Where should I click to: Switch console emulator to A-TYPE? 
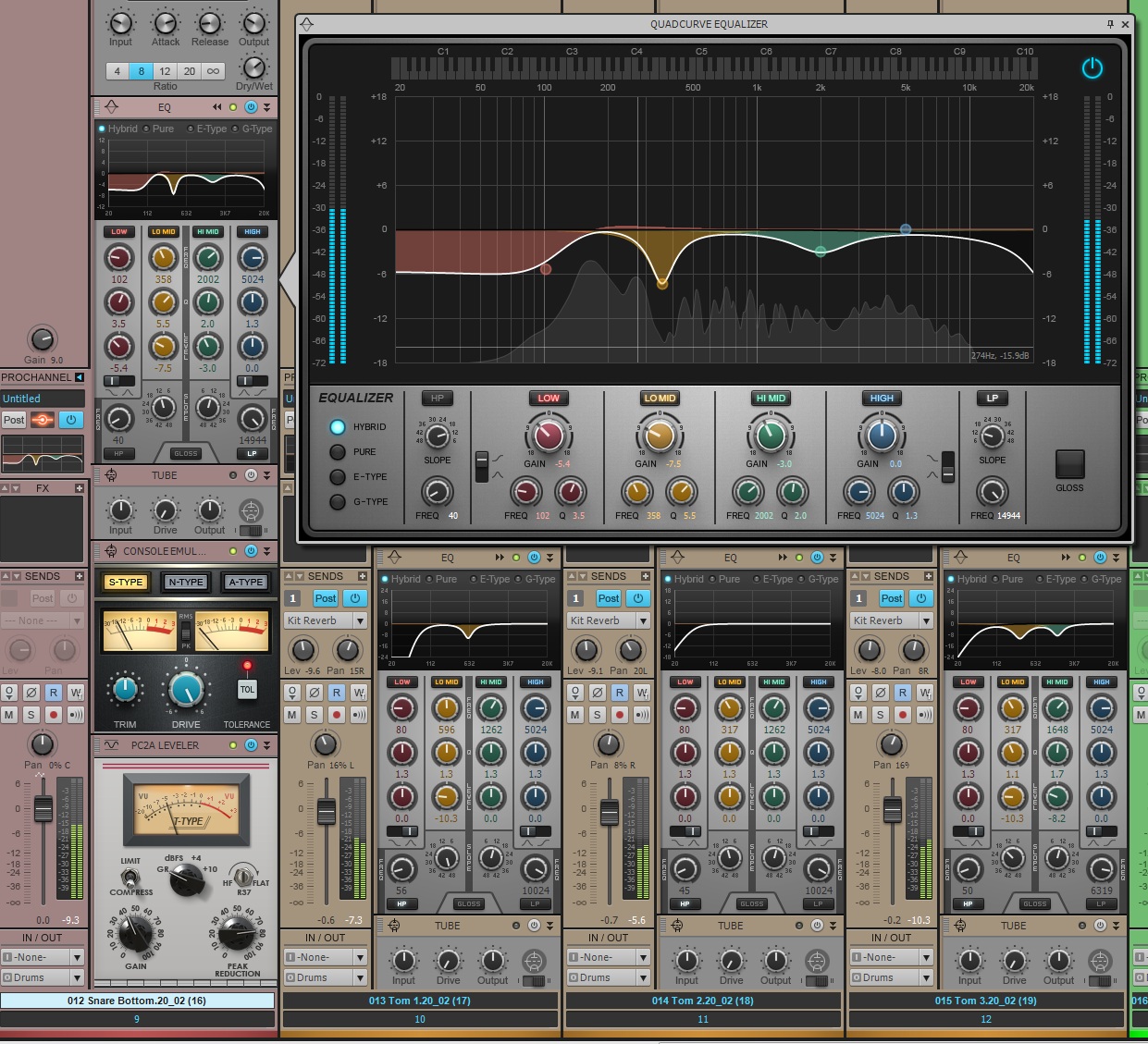point(245,582)
